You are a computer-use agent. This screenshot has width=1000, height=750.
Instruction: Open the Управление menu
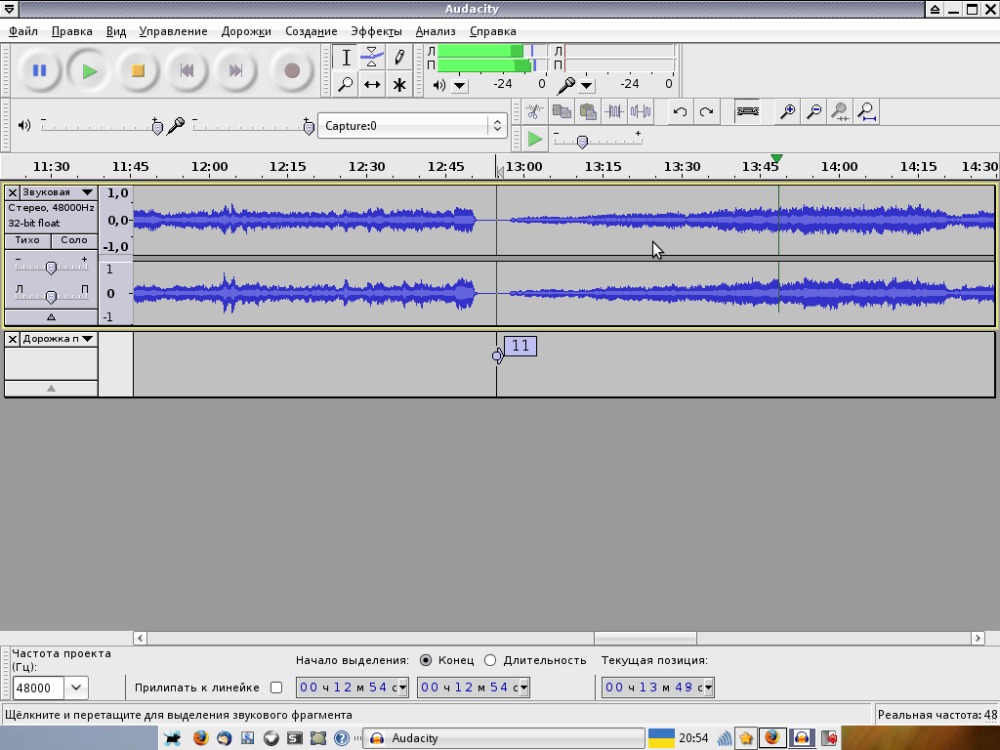pyautogui.click(x=173, y=31)
